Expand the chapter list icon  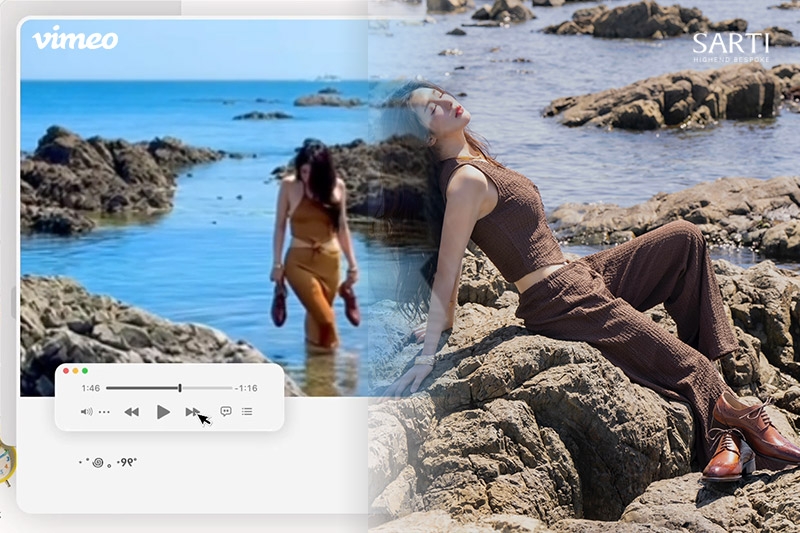click(x=247, y=411)
